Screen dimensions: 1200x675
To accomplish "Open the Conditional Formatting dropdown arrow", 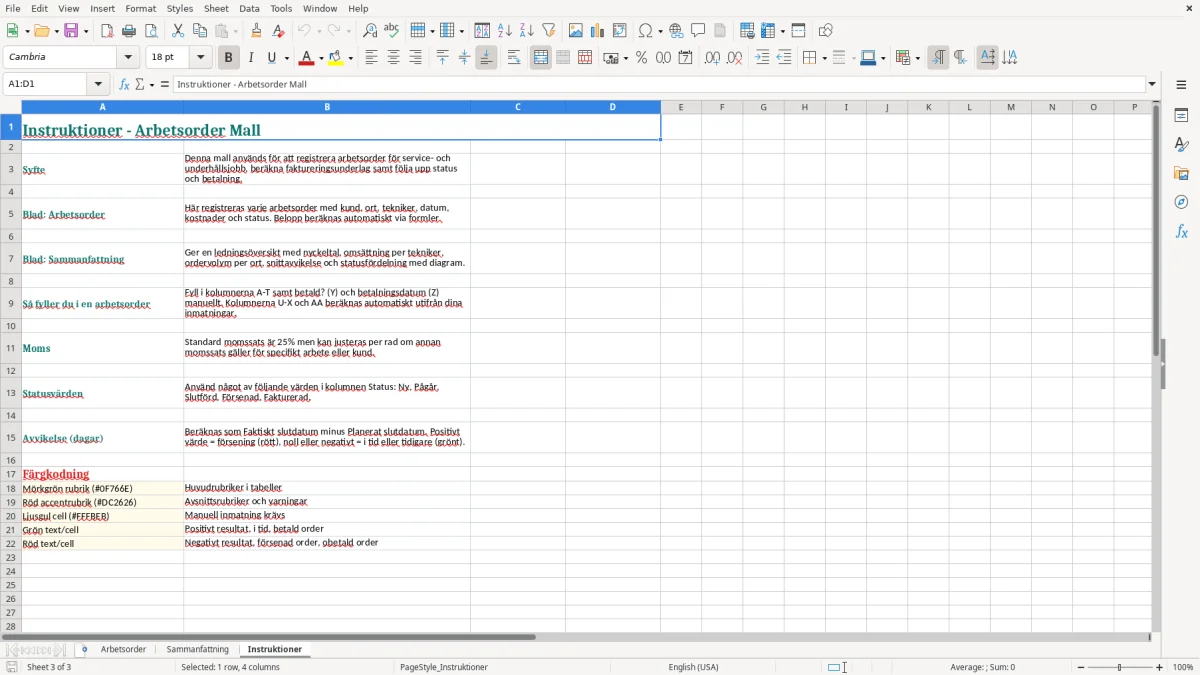I will tap(917, 58).
